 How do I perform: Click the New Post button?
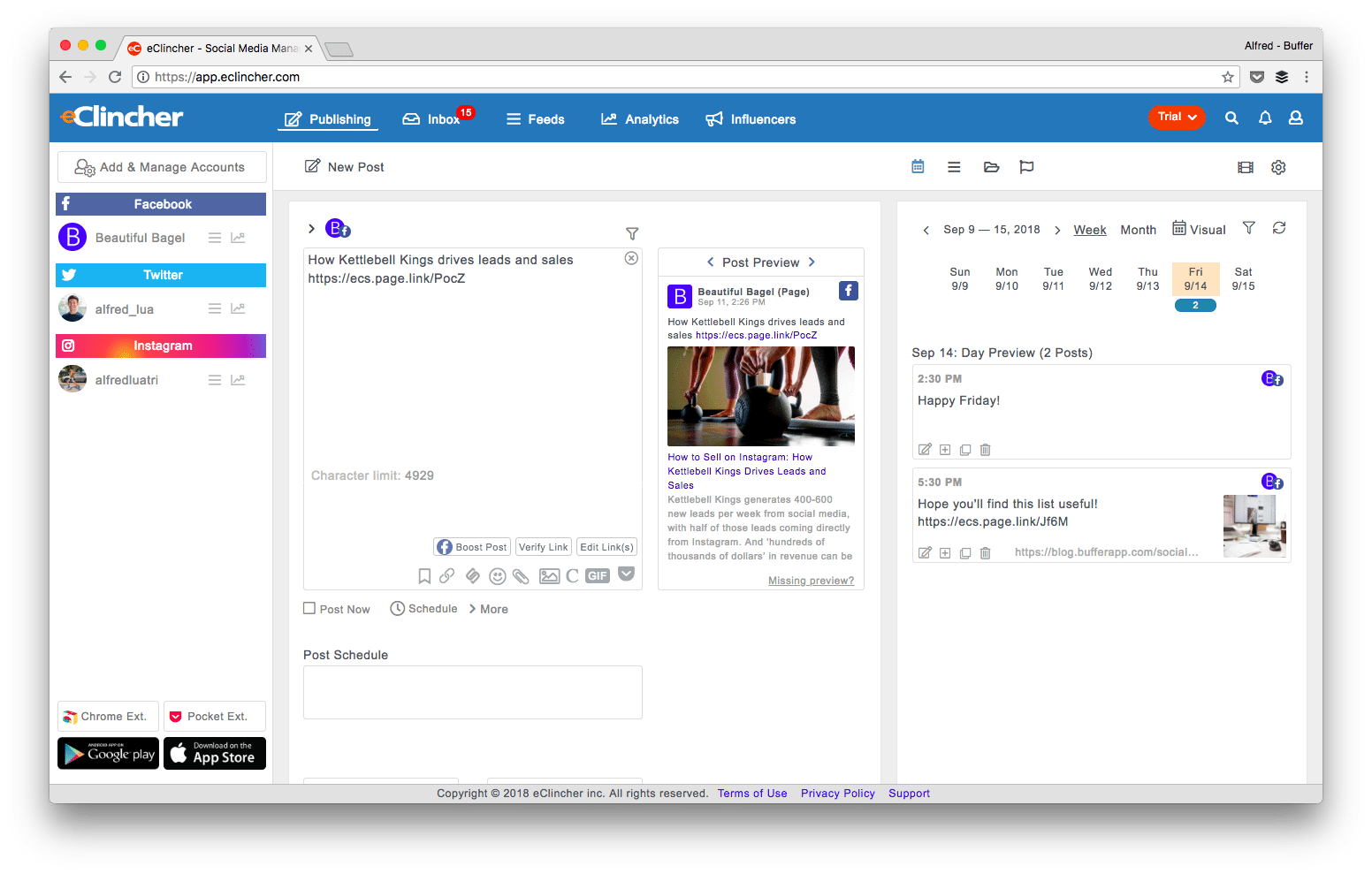[x=345, y=167]
